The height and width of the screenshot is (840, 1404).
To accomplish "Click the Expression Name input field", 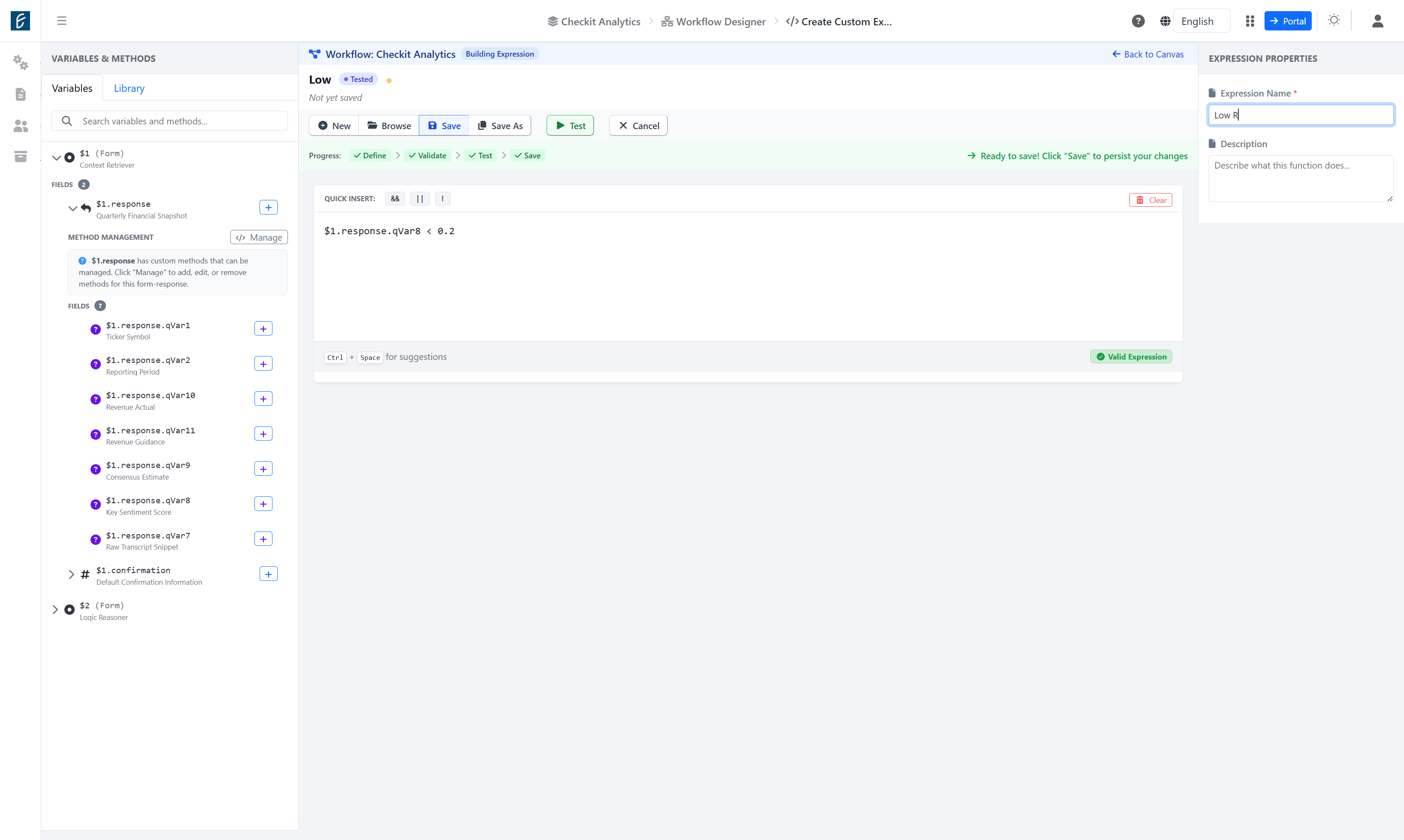I will tap(1301, 115).
